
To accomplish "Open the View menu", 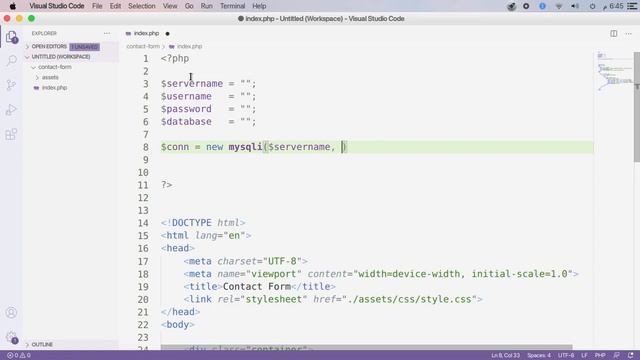I will pos(170,6).
